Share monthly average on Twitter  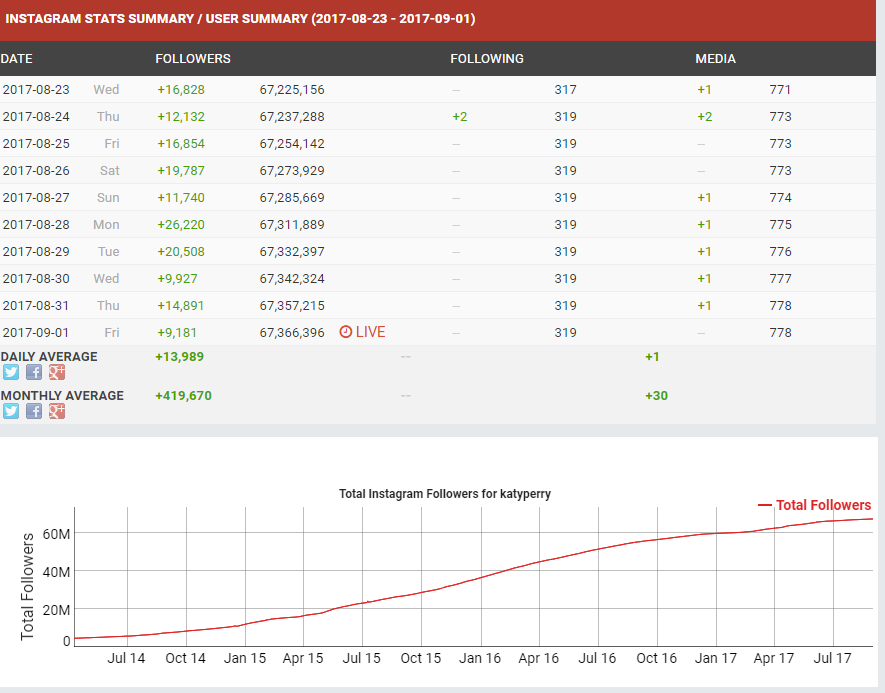tap(11, 411)
